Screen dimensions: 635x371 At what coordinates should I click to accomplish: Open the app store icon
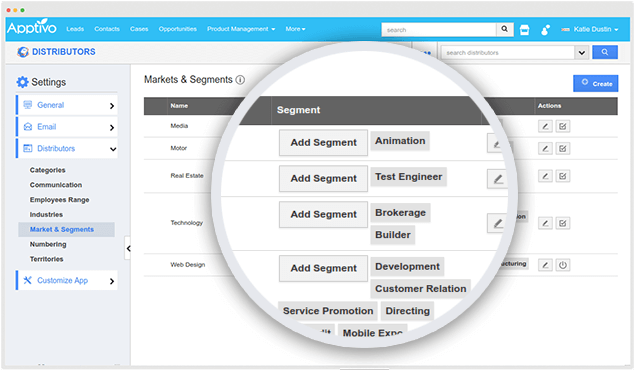click(524, 30)
